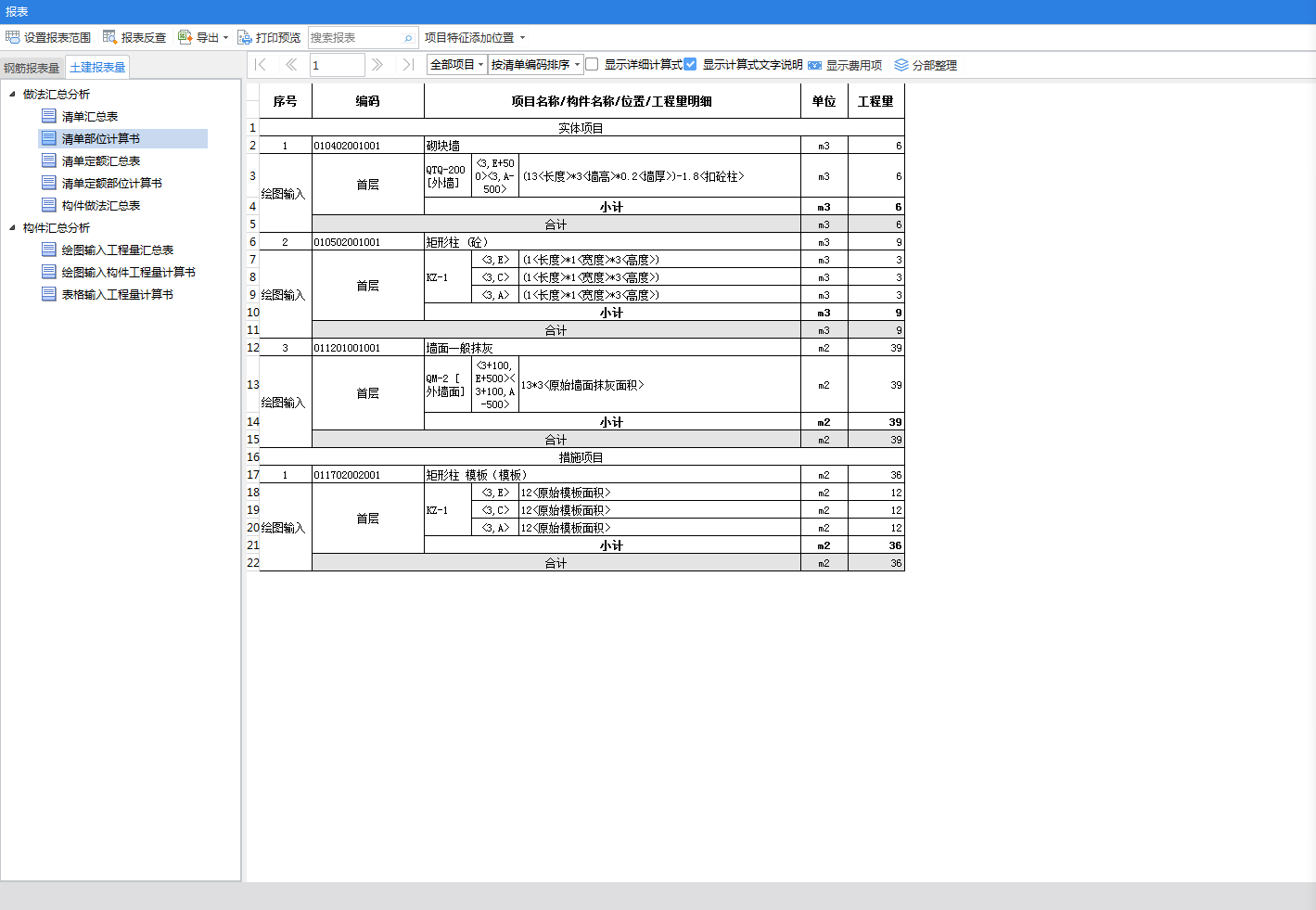Enable 显示详细计算式 checkbox
The height and width of the screenshot is (910, 1316).
pyautogui.click(x=592, y=64)
